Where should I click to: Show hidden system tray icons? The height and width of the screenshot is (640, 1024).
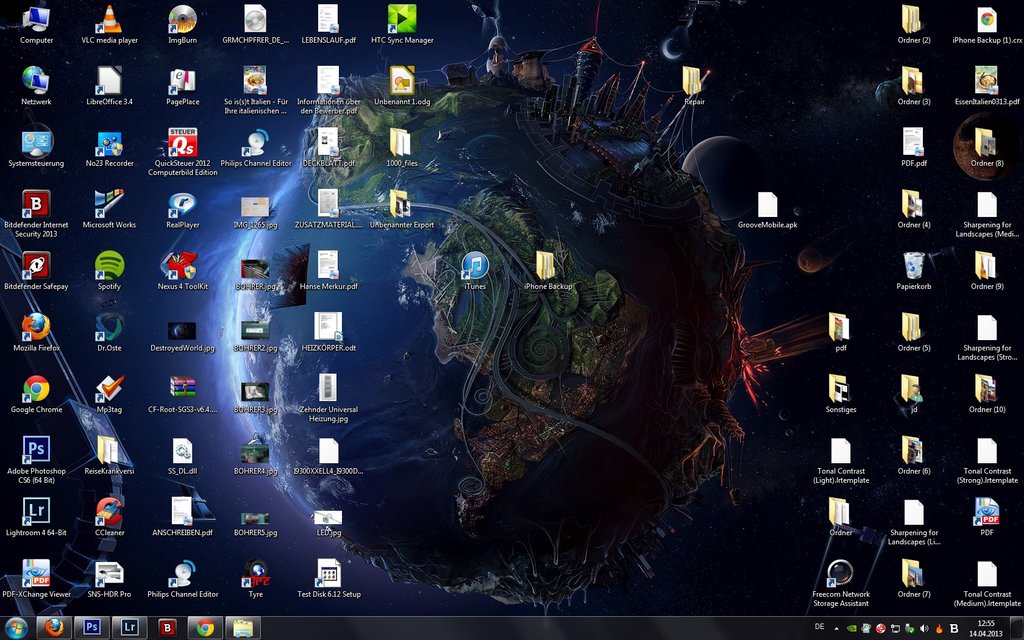(x=837, y=628)
